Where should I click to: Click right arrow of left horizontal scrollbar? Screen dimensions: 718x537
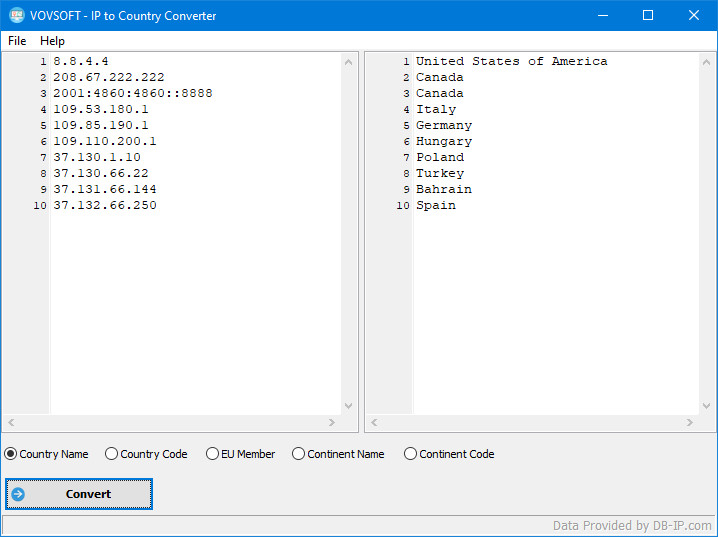point(332,422)
